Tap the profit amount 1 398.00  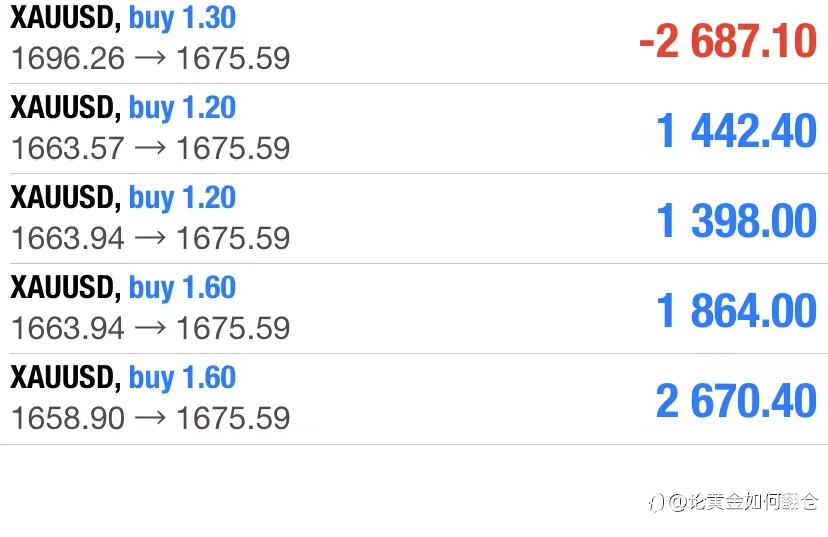736,221
